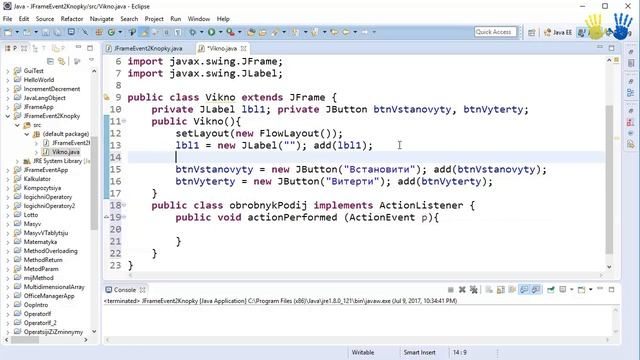This screenshot has height=360, width=640.
Task: Expand the GuiTest project
Action: pyautogui.click(x=7, y=71)
